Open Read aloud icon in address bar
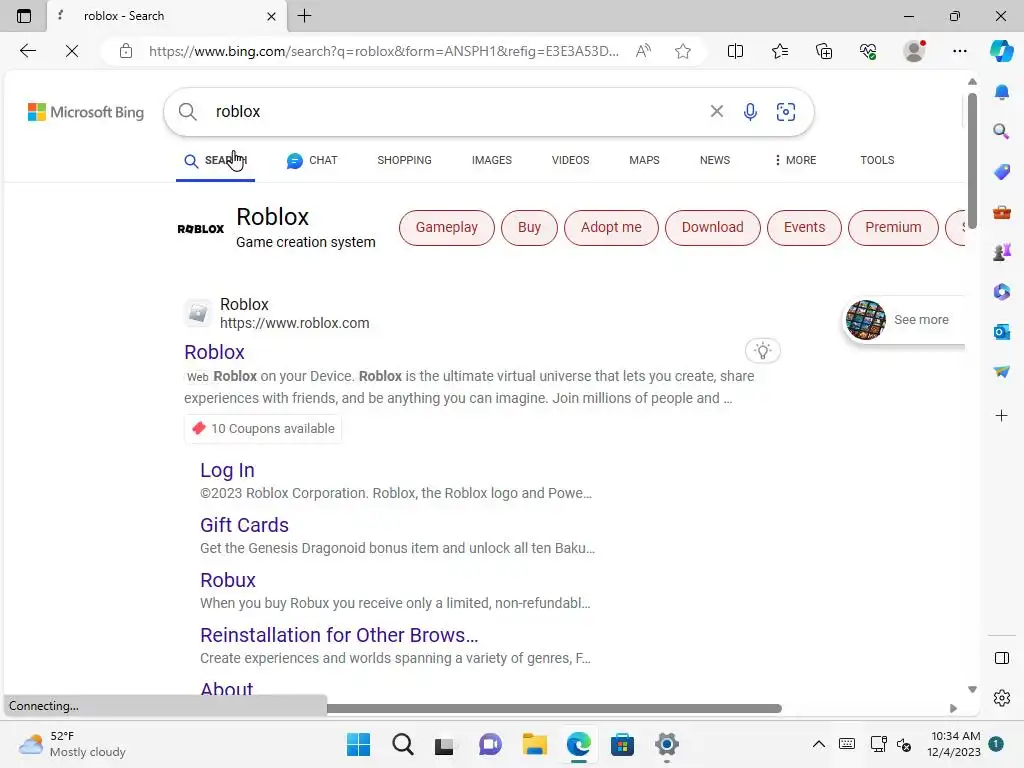The width and height of the screenshot is (1024, 768). 643,51
